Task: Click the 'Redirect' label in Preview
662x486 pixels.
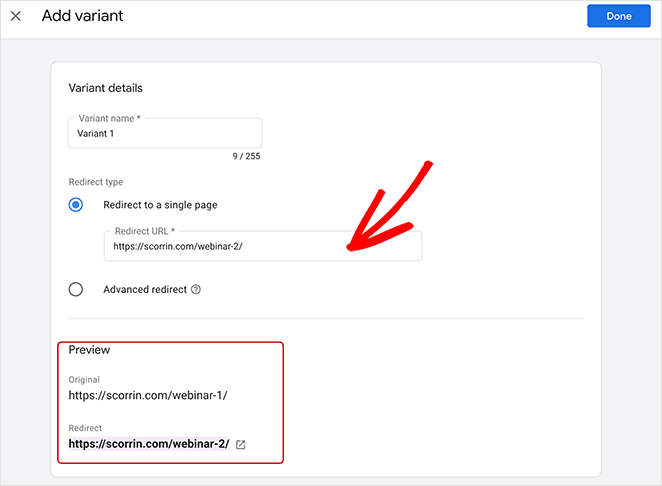Action: tap(85, 428)
